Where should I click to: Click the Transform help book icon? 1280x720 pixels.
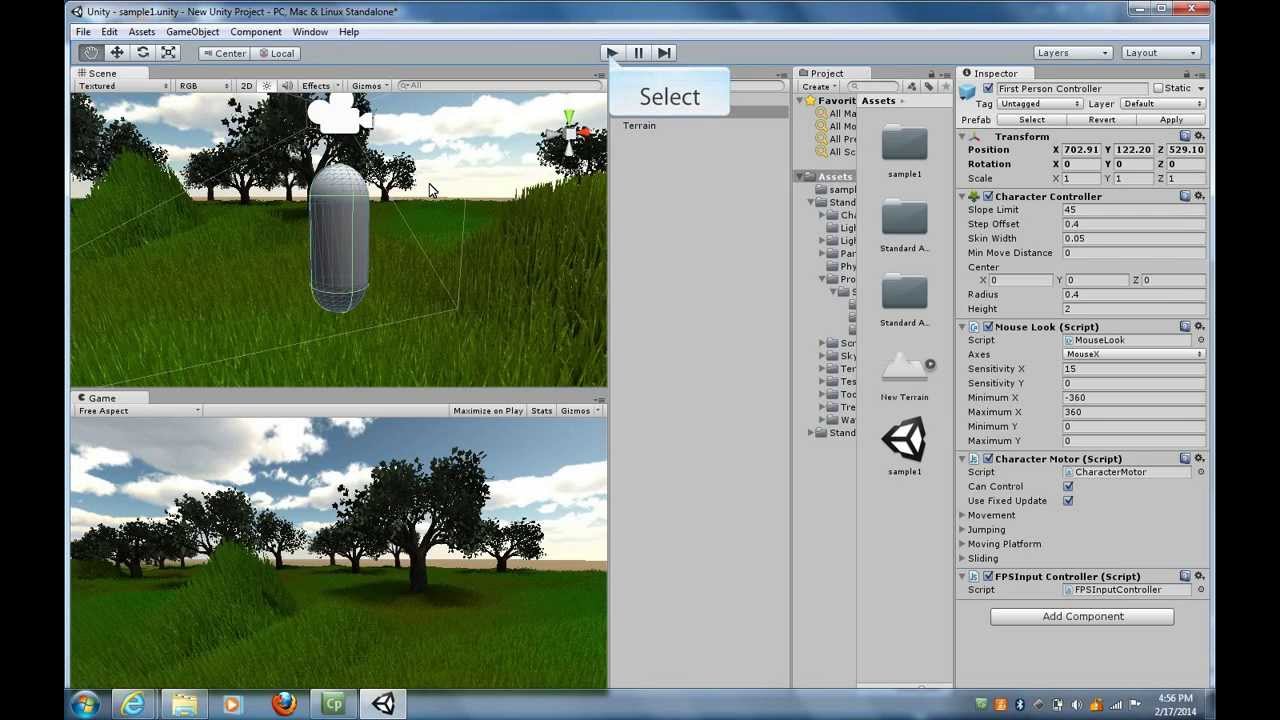click(x=1185, y=136)
